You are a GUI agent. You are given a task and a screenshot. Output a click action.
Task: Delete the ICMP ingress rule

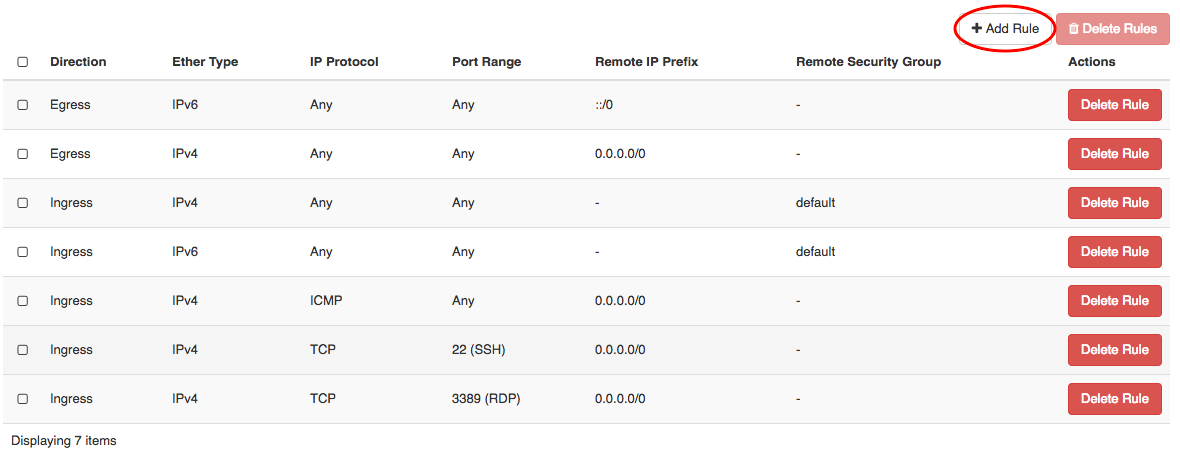(1114, 301)
